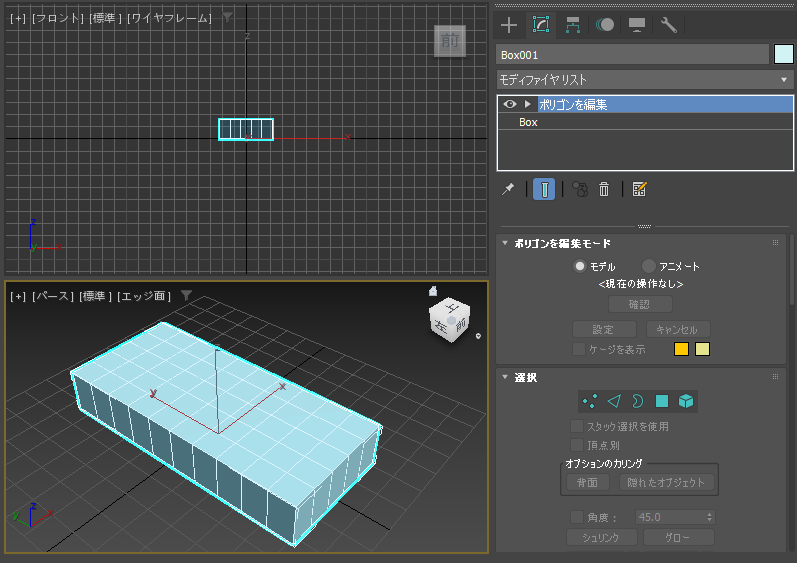Viewport: 797px width, 563px height.
Task: Select the アニメート radio button
Action: point(649,266)
